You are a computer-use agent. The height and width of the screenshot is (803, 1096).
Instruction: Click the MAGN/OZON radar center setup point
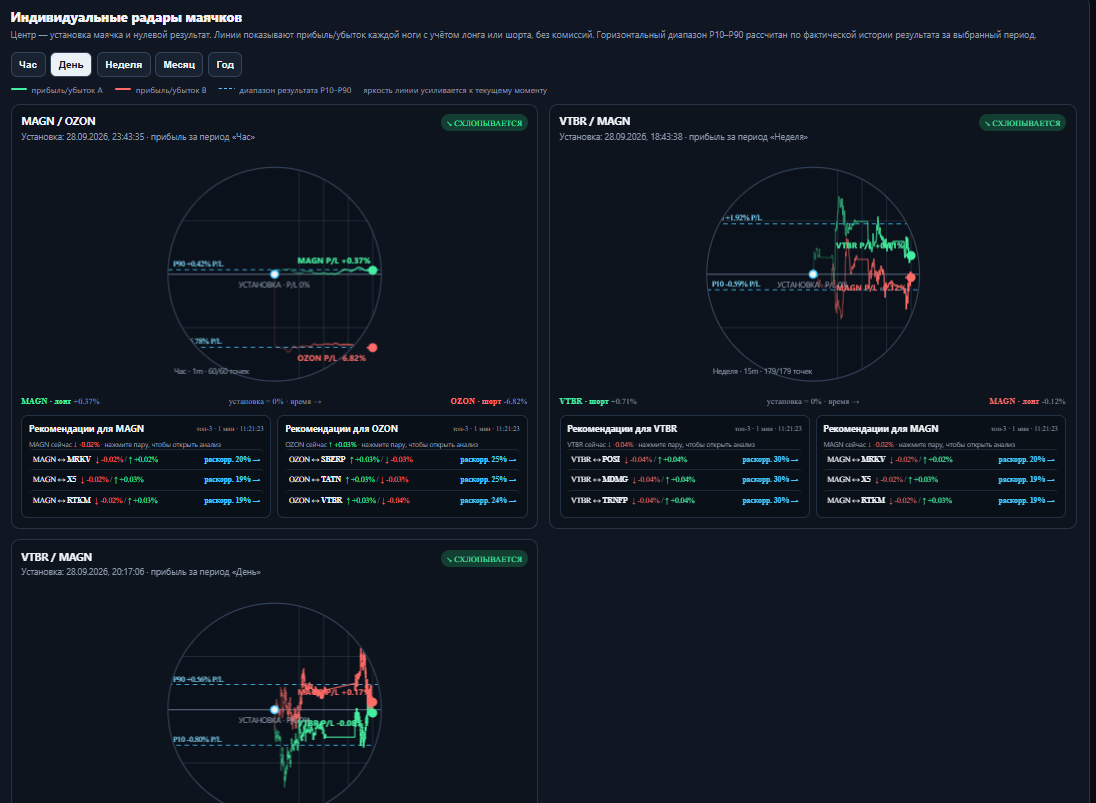[x=275, y=274]
